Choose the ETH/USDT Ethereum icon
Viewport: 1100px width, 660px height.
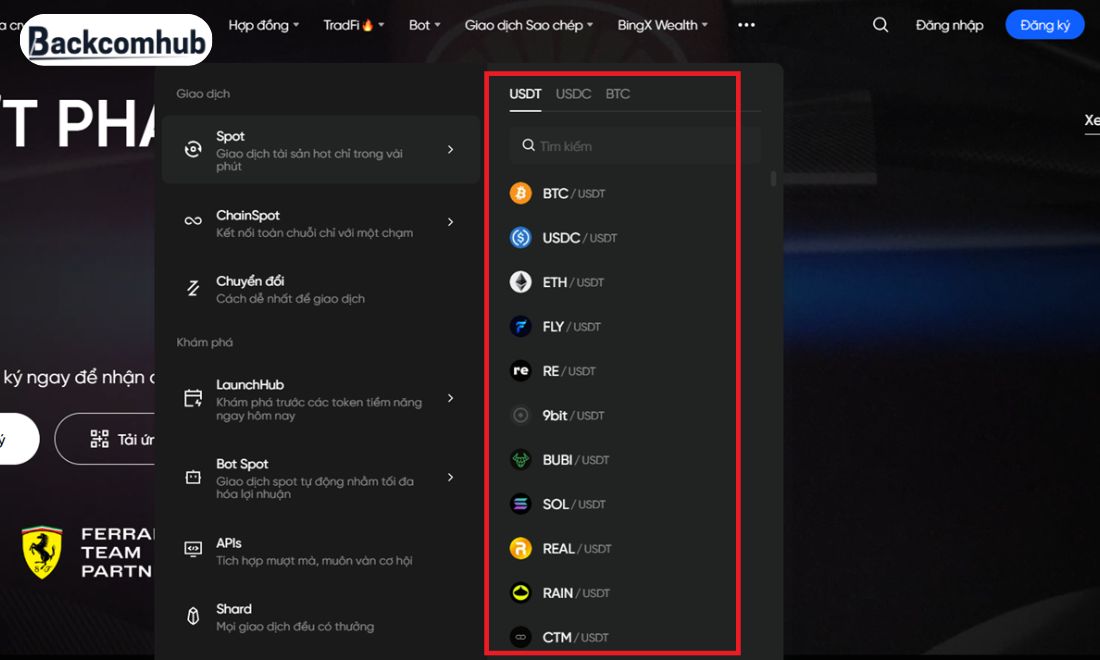click(521, 282)
